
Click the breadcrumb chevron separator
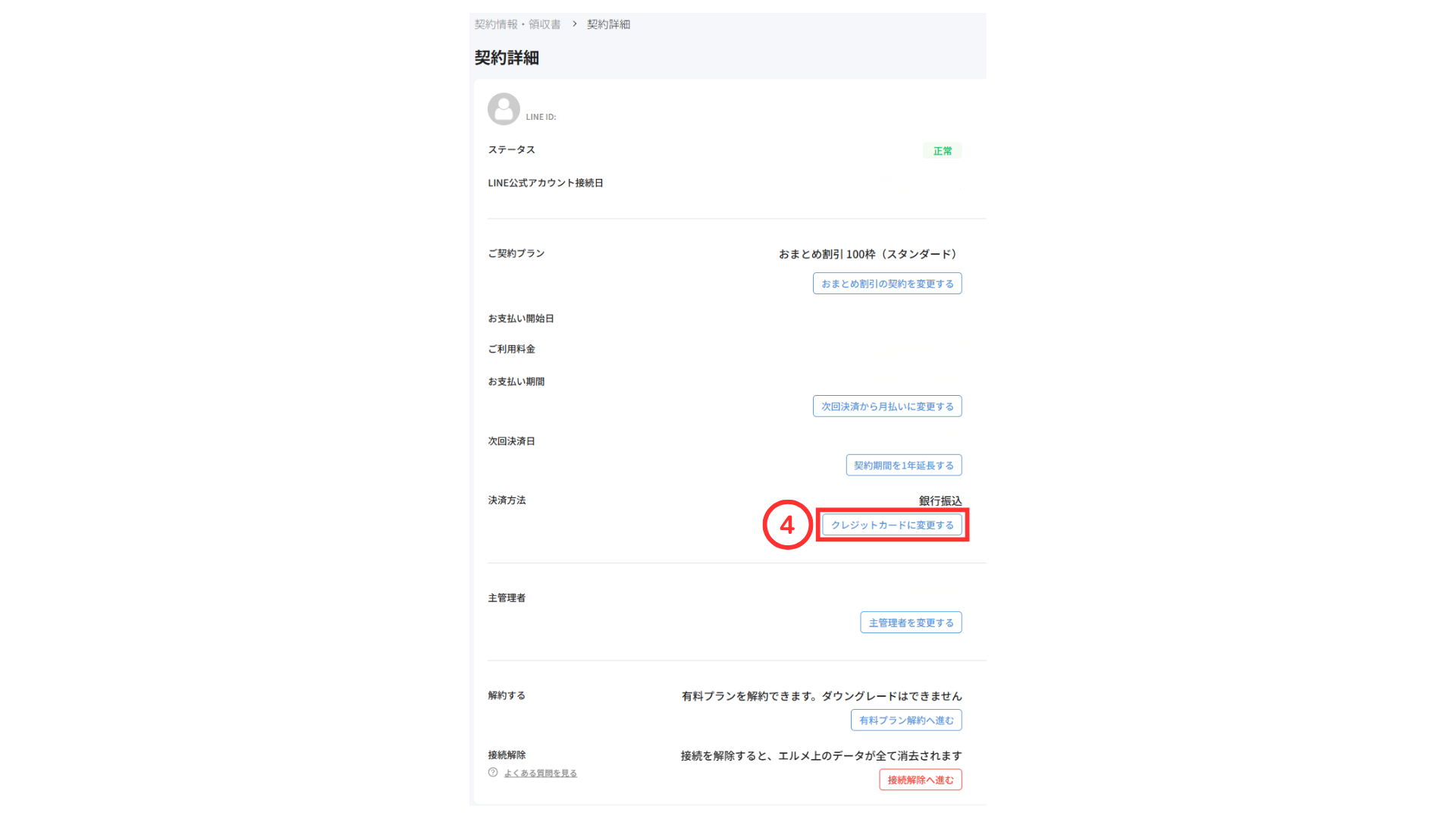click(575, 24)
